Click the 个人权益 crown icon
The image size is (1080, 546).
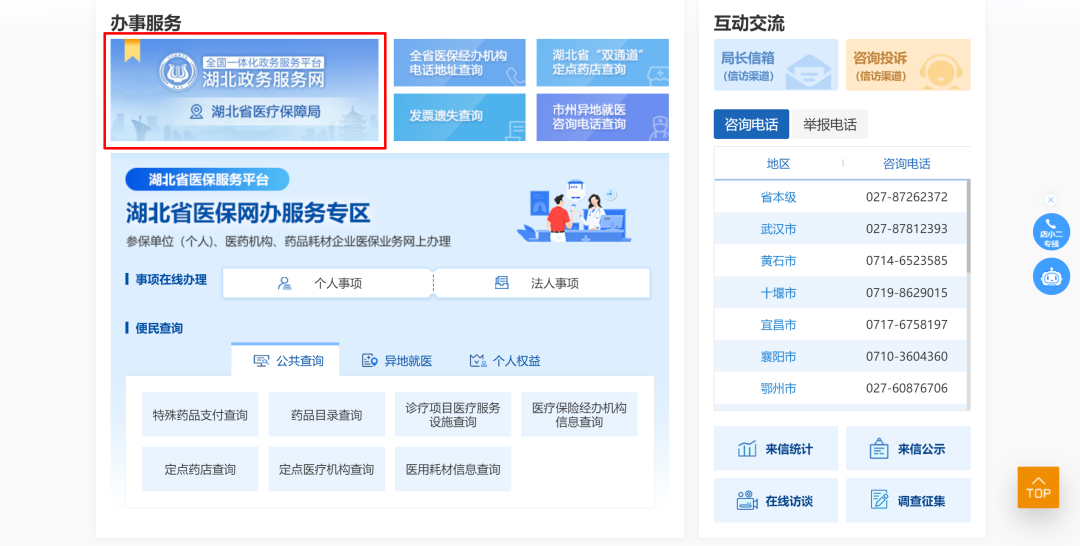click(477, 361)
